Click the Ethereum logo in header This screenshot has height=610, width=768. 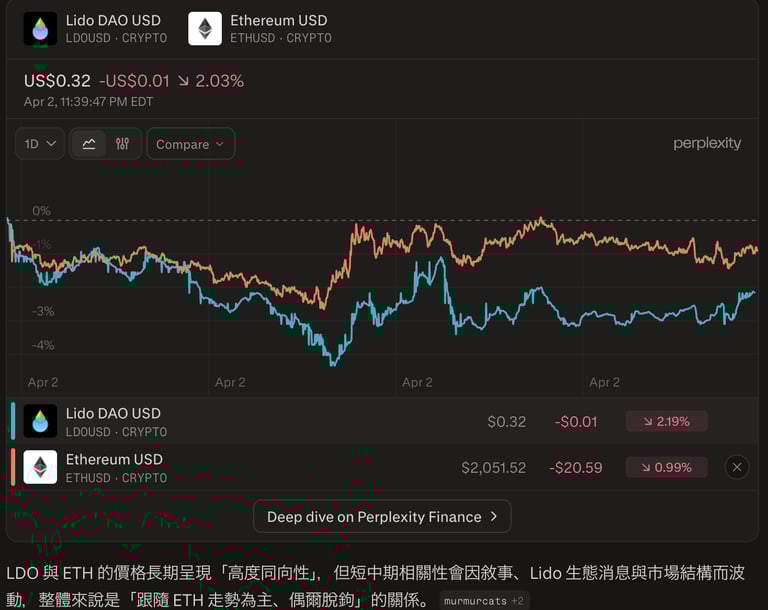click(205, 29)
